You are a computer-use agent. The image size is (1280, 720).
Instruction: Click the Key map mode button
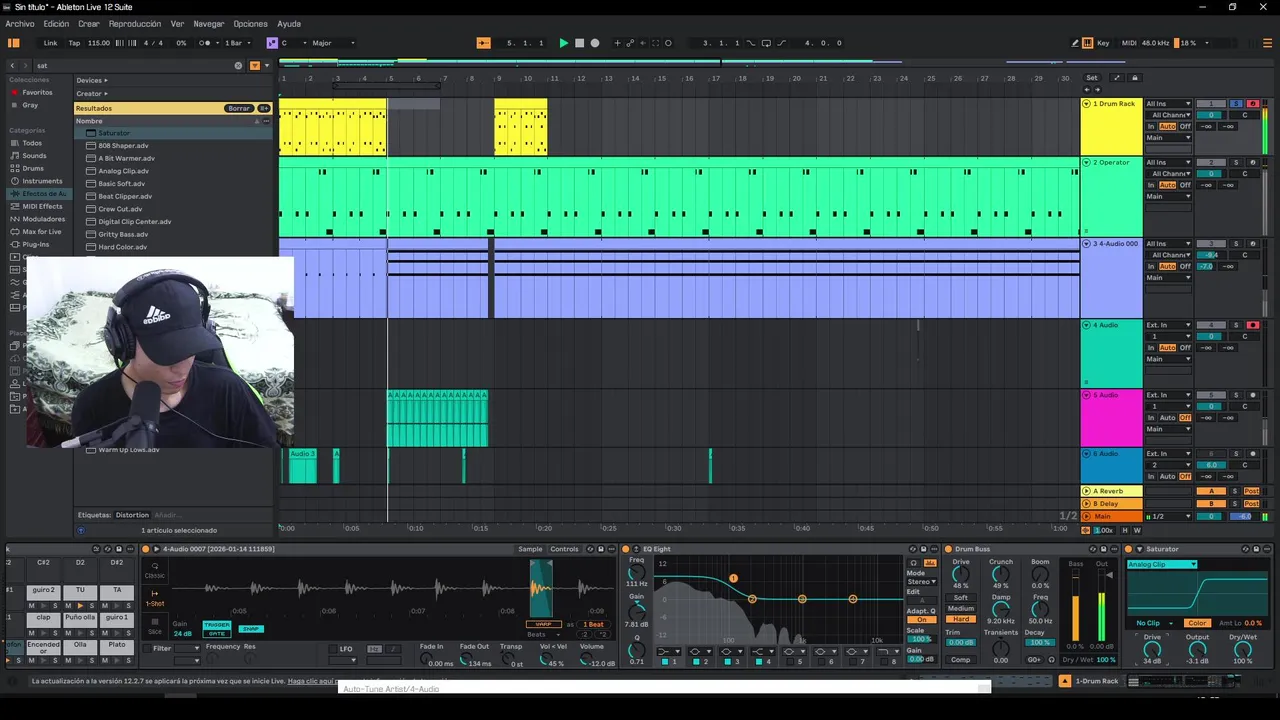pyautogui.click(x=1103, y=43)
